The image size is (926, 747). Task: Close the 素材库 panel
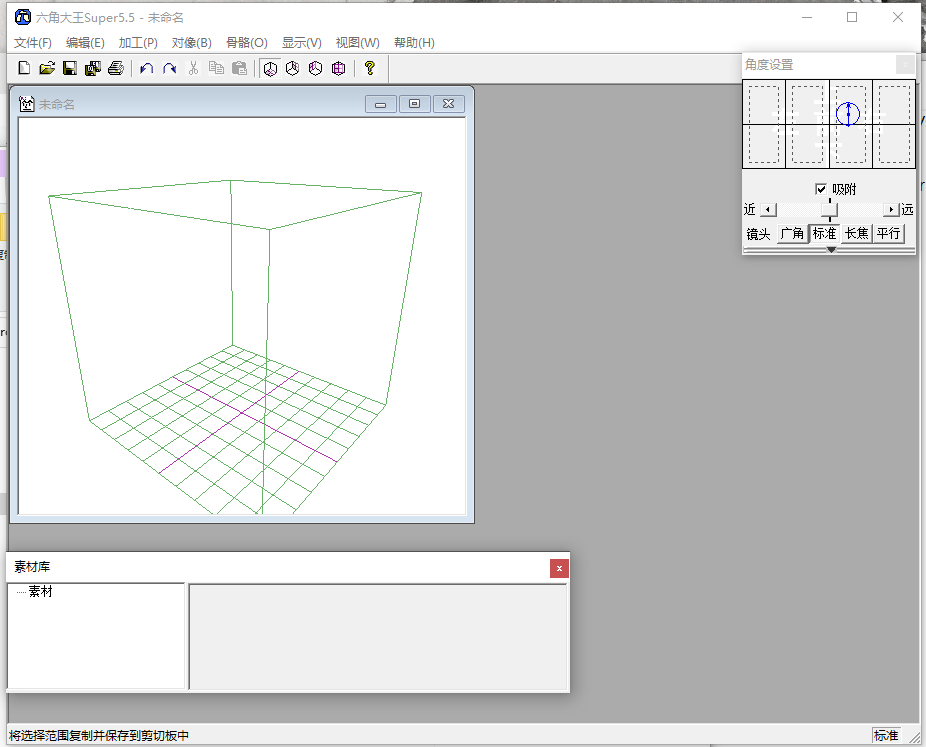point(559,568)
